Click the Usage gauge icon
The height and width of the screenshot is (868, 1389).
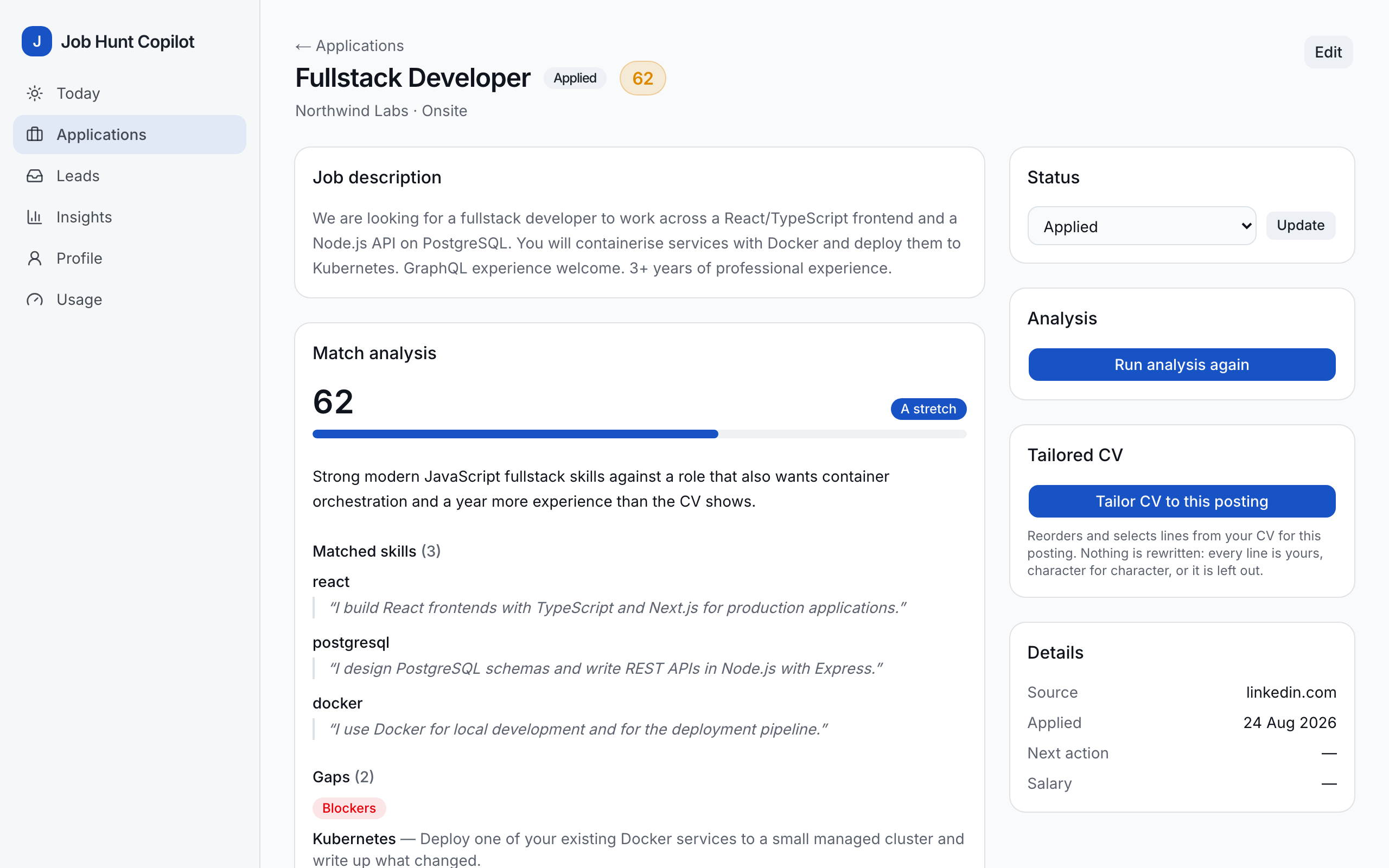[x=35, y=299]
